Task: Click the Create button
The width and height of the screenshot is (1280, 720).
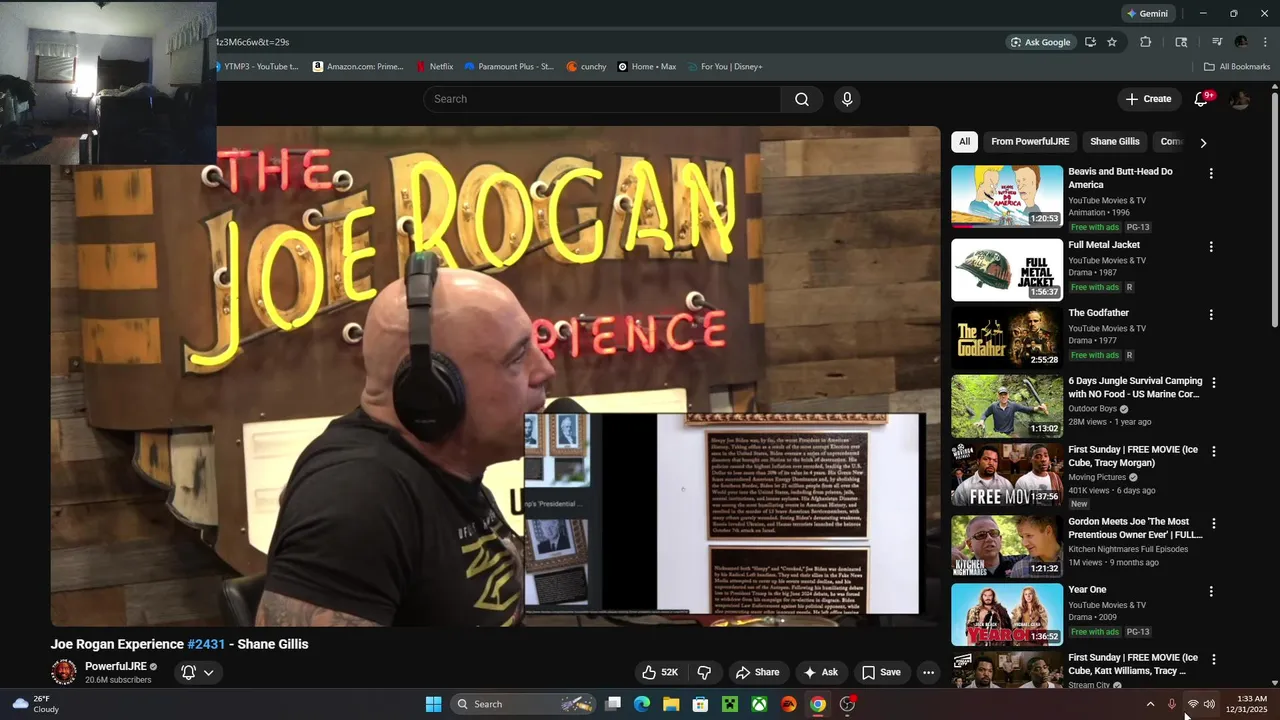Action: (1148, 99)
